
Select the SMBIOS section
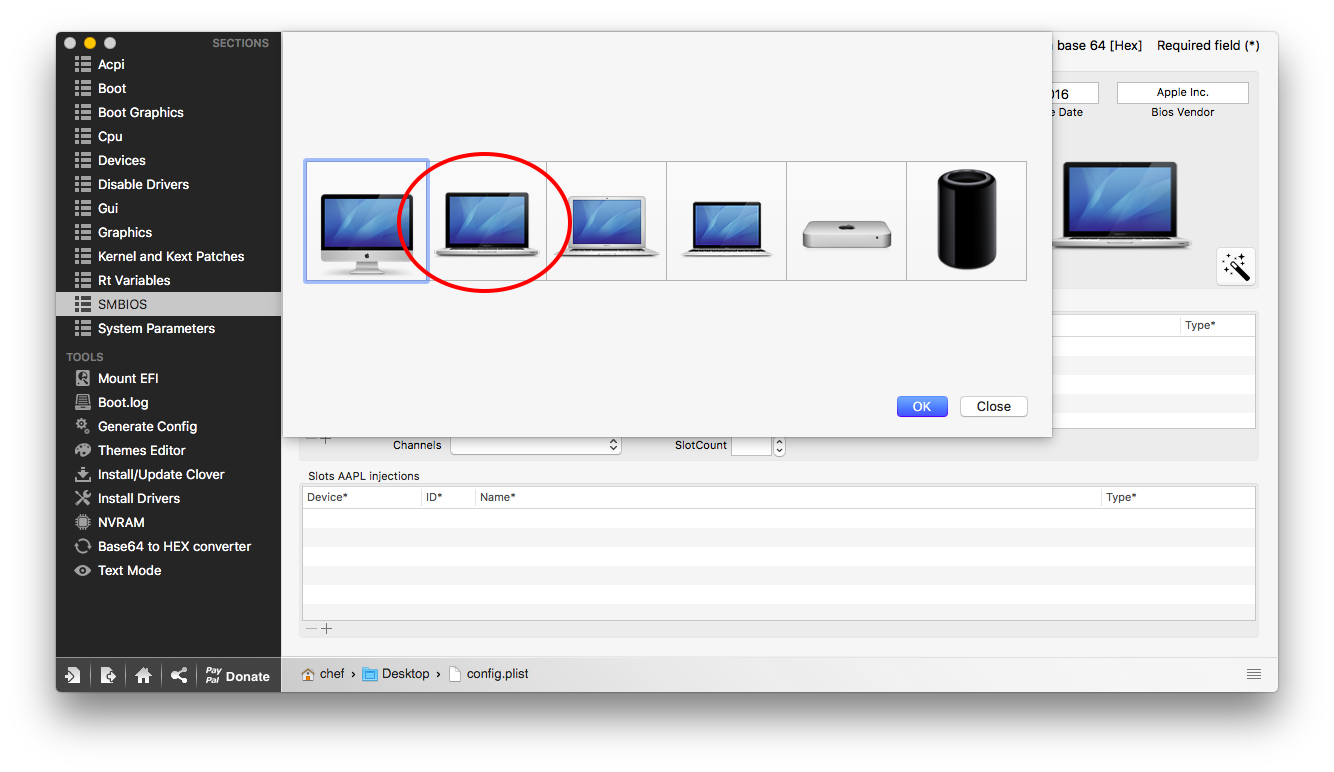[x=168, y=304]
